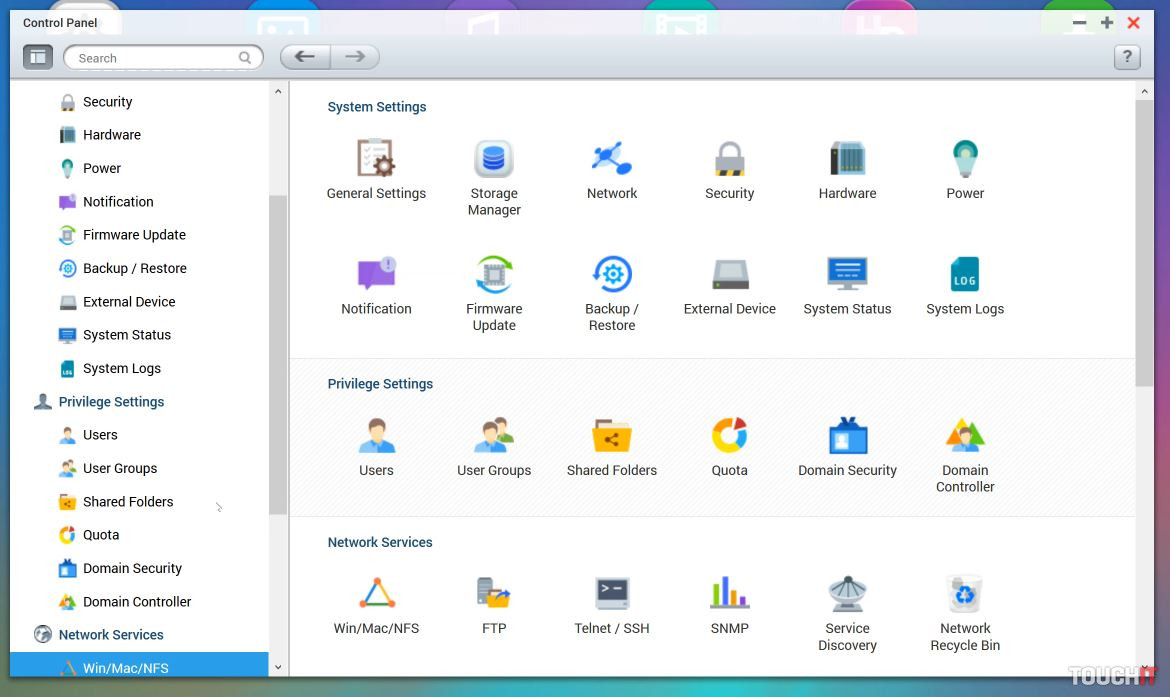1170x697 pixels.
Task: Select Shared Folders in the sidebar
Action: pos(128,502)
